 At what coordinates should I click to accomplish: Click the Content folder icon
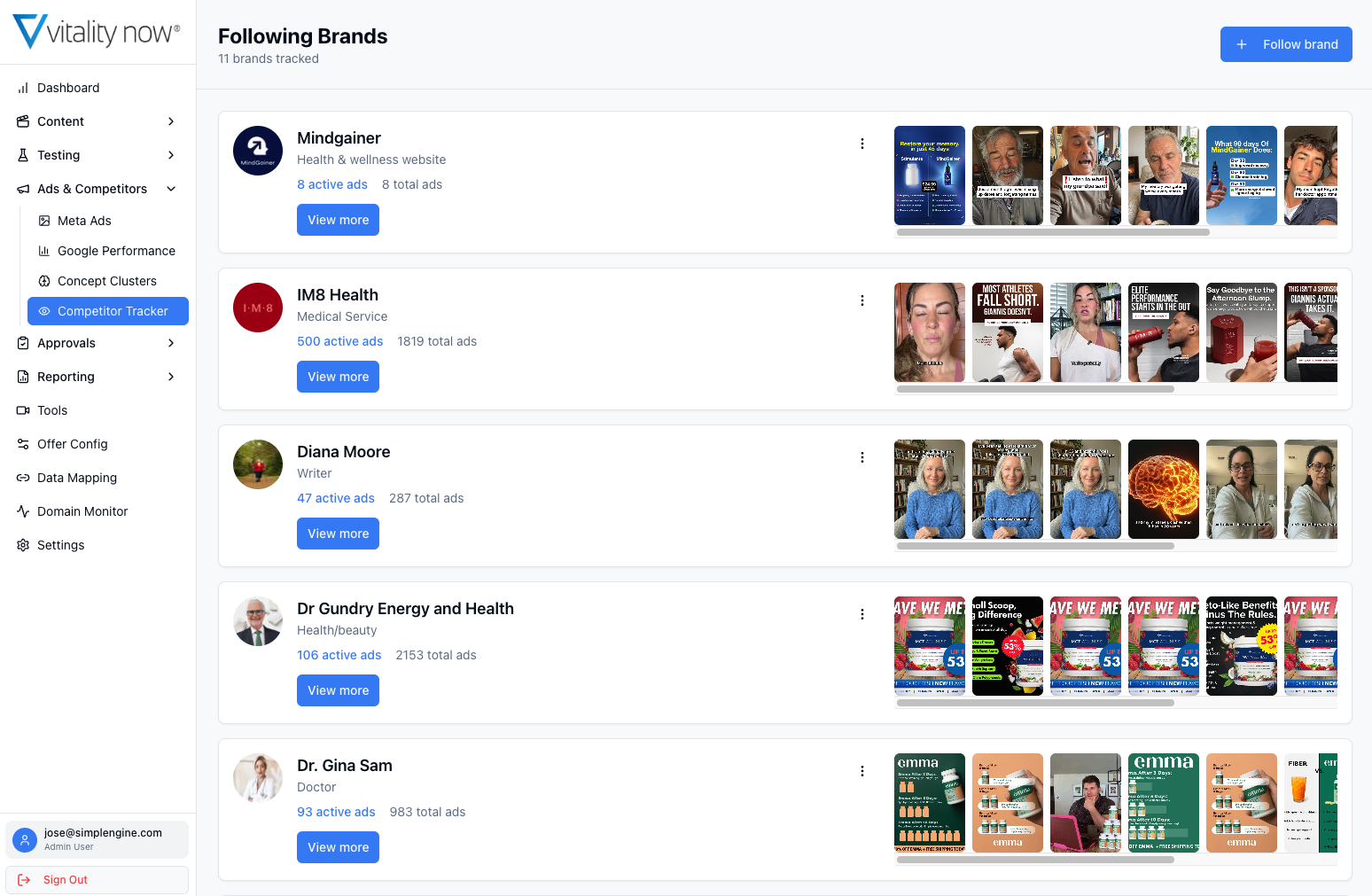(23, 121)
